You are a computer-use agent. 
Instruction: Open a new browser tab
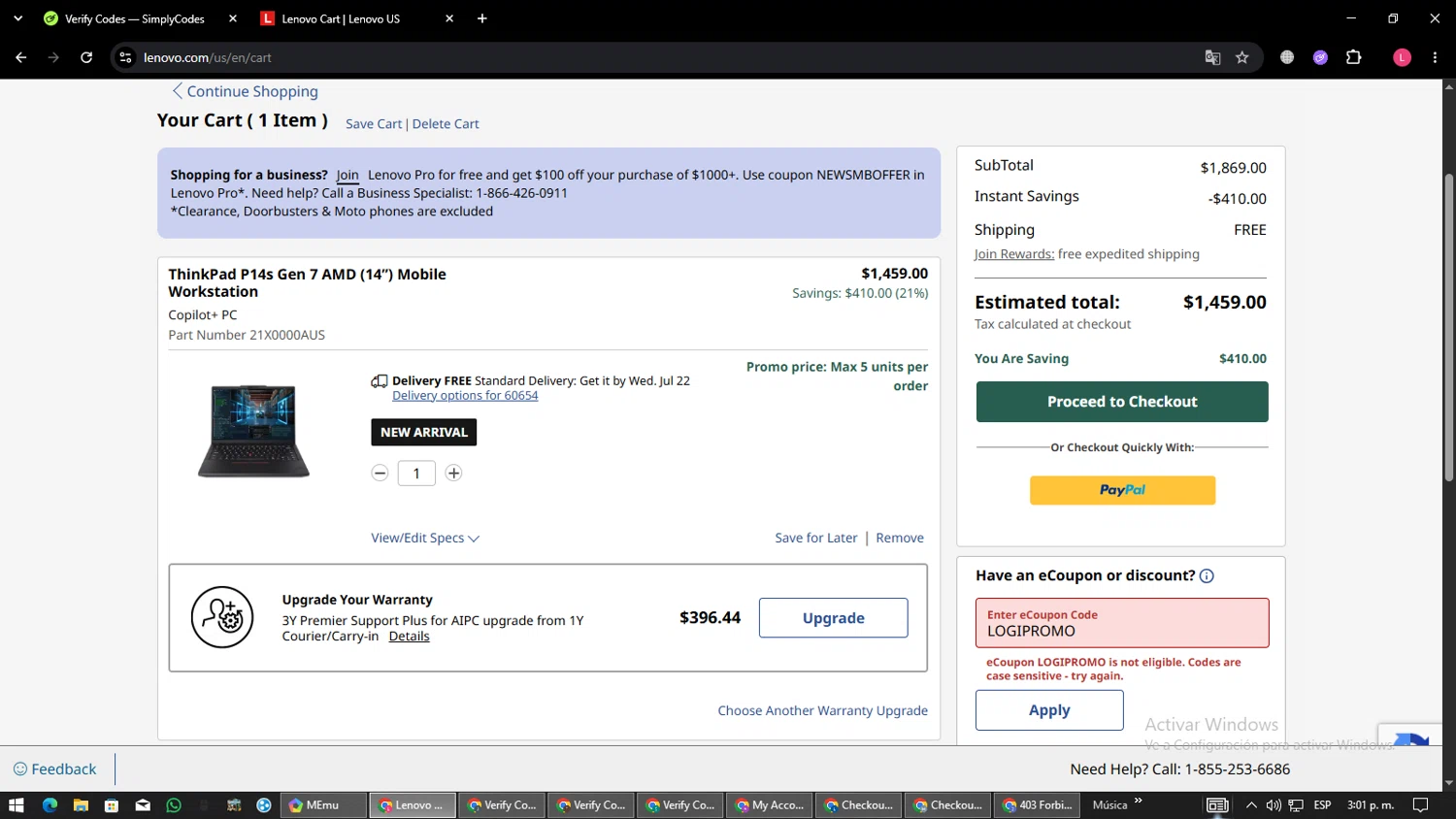(482, 18)
